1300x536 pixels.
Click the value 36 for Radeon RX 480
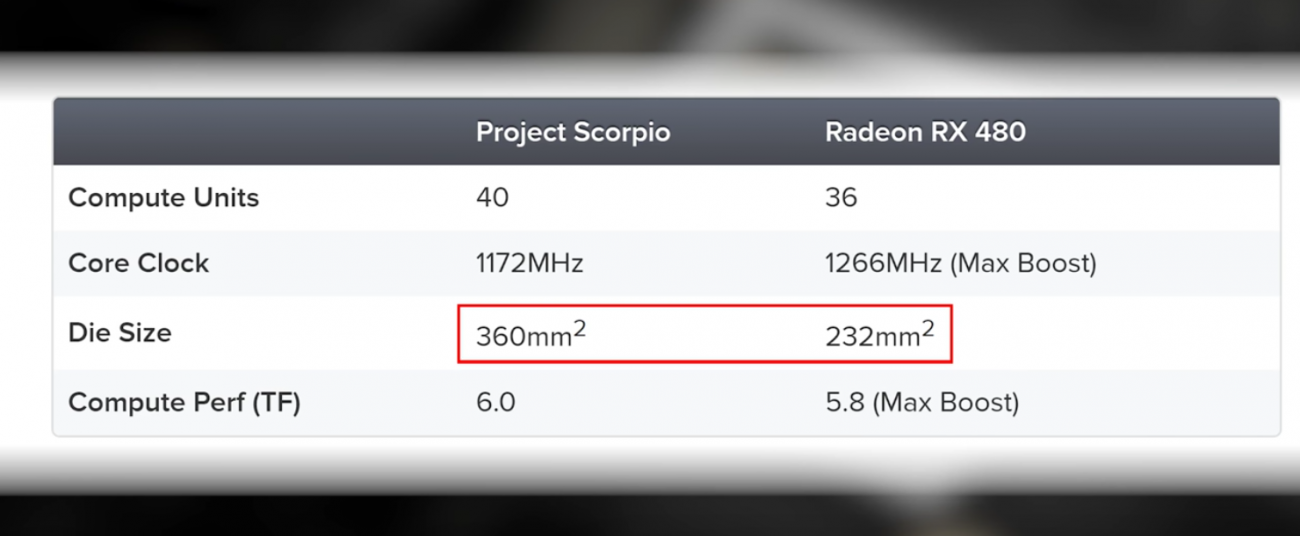tap(841, 198)
